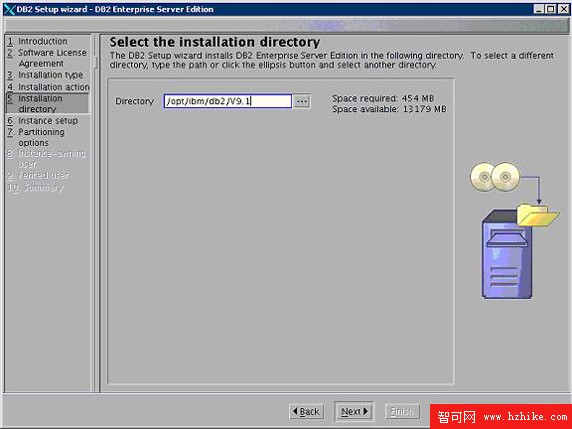Screen dimensions: 572x429
Task: Minimize the DB2 Setup wizard window
Action: click(x=539, y=9)
